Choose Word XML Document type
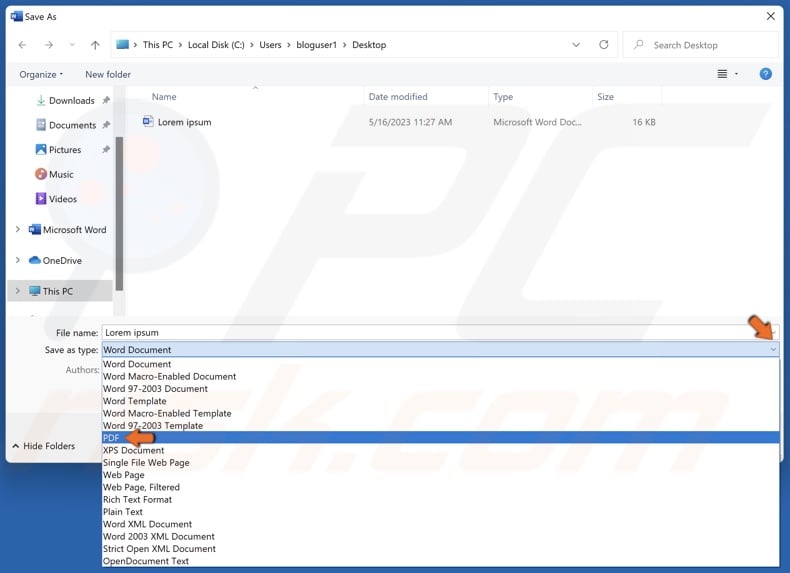 point(440,524)
